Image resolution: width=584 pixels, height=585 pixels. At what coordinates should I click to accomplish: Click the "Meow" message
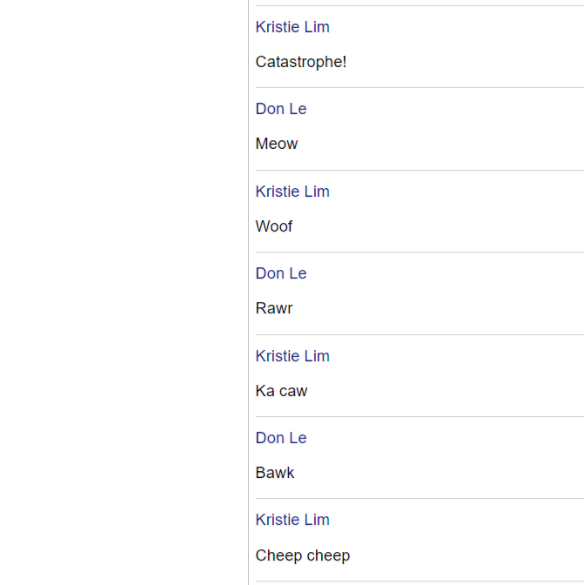pos(277,144)
